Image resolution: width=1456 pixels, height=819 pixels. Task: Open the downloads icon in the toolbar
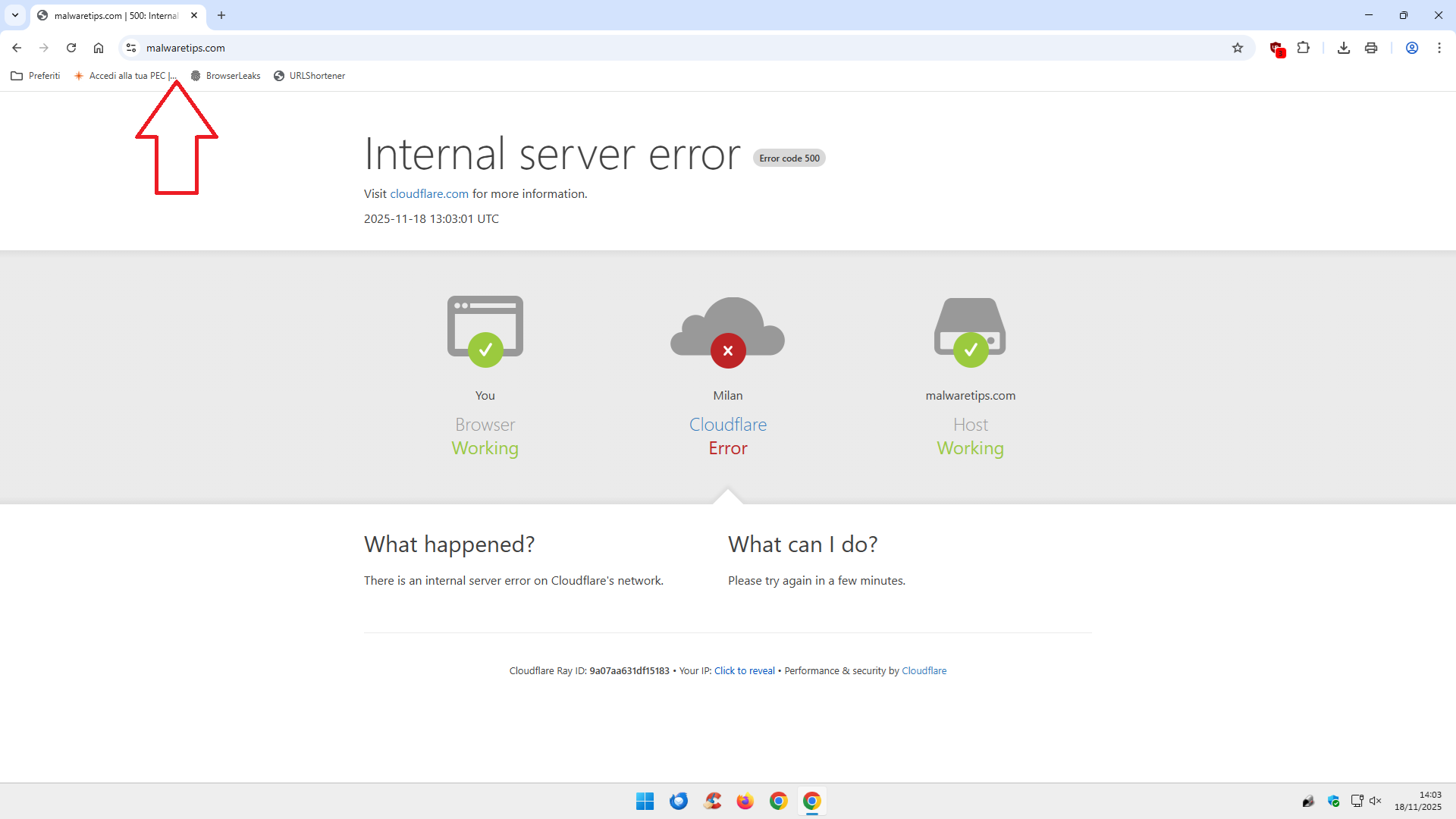tap(1344, 48)
